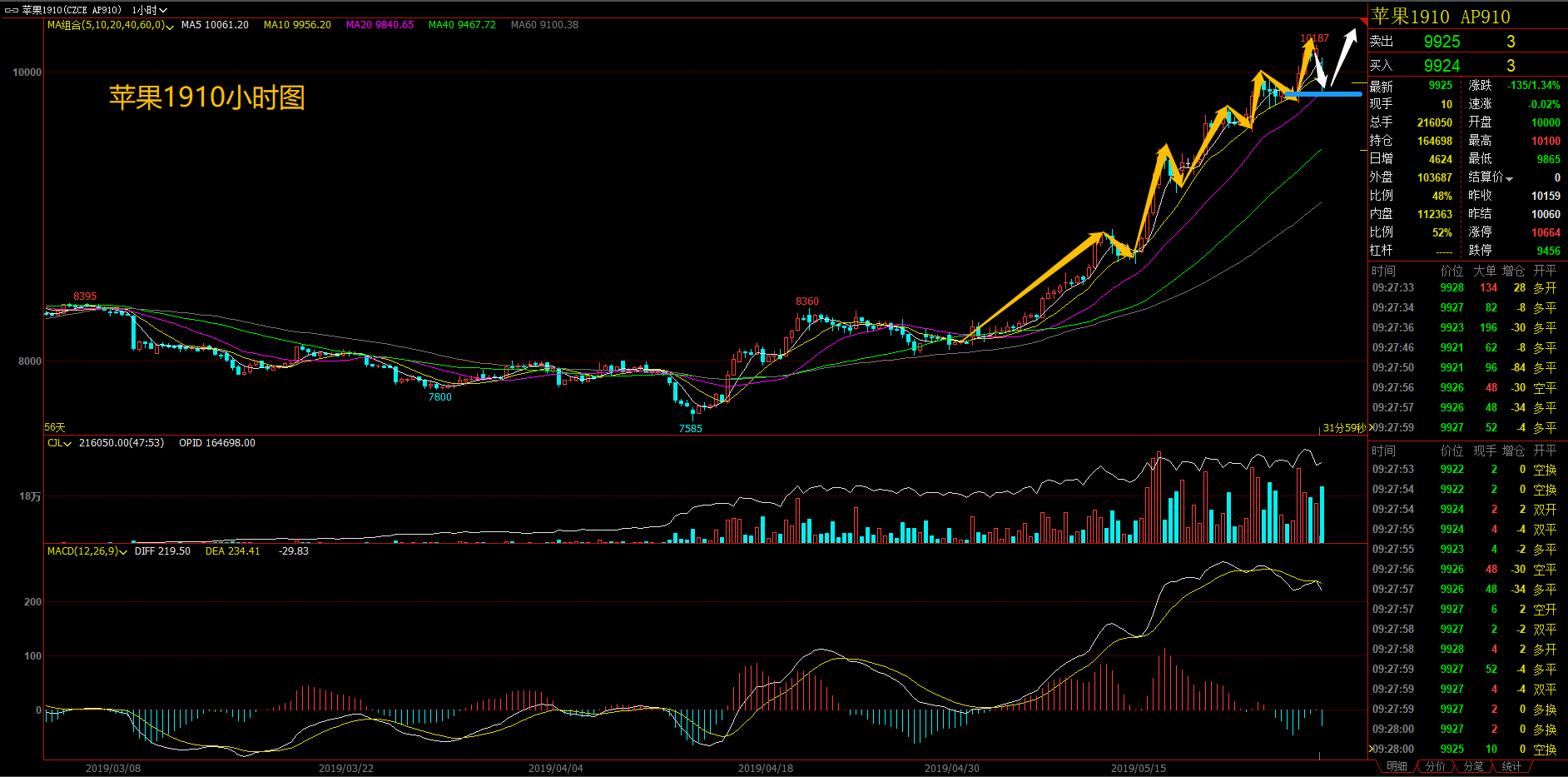
Task: Select the 09:27:53 tick row
Action: tap(1466, 469)
